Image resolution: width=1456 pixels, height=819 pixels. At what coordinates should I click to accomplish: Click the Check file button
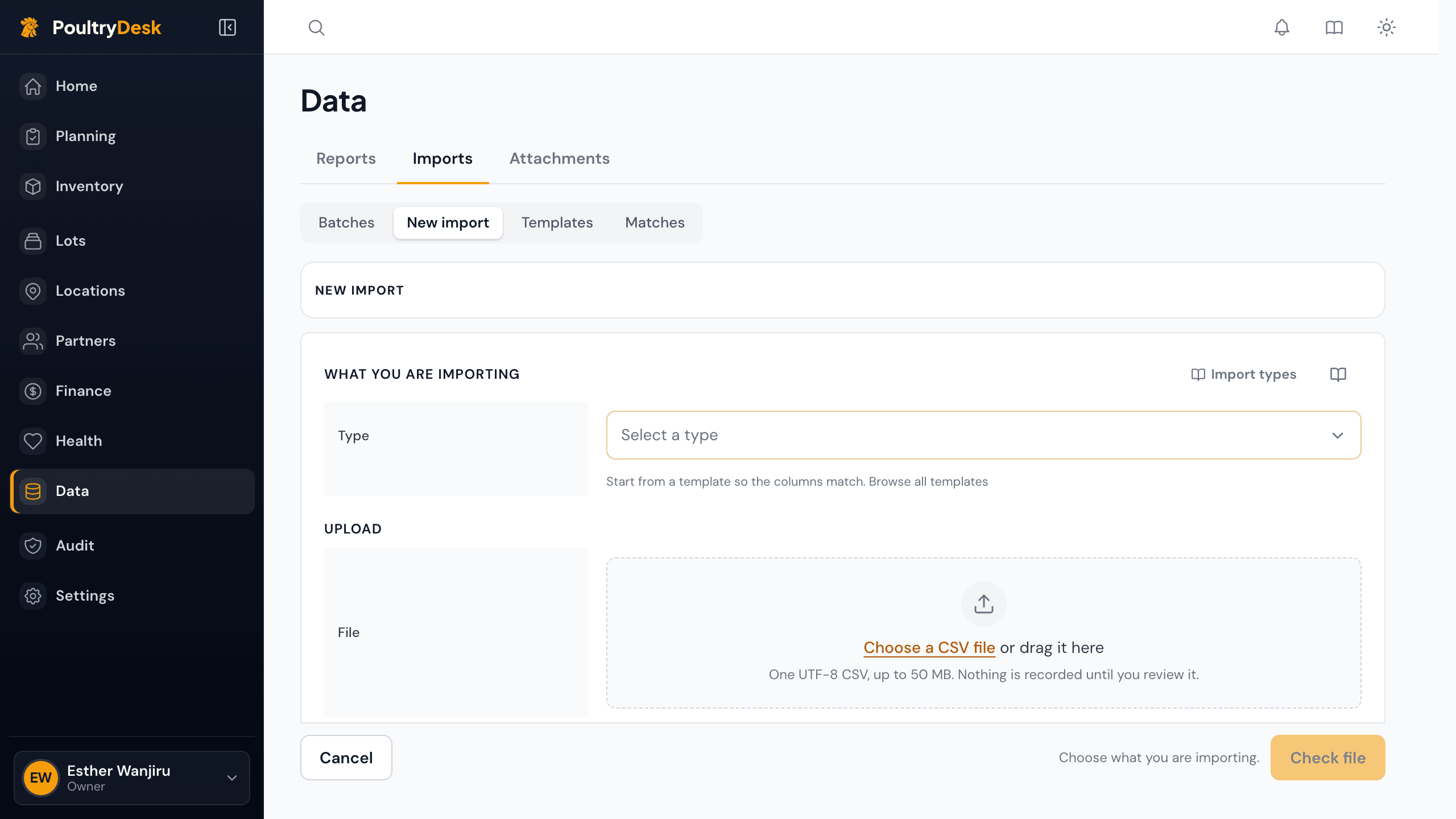click(1327, 758)
